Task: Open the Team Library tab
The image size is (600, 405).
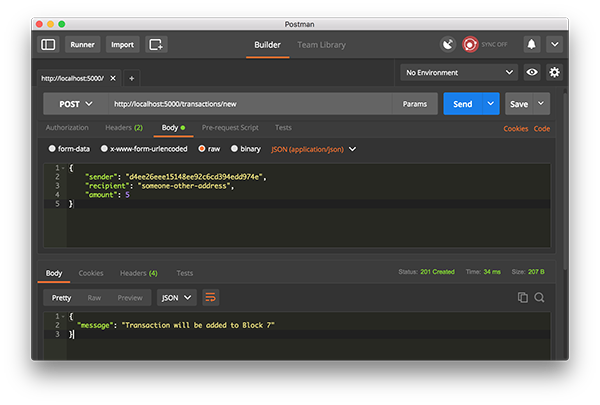Action: 321,44
